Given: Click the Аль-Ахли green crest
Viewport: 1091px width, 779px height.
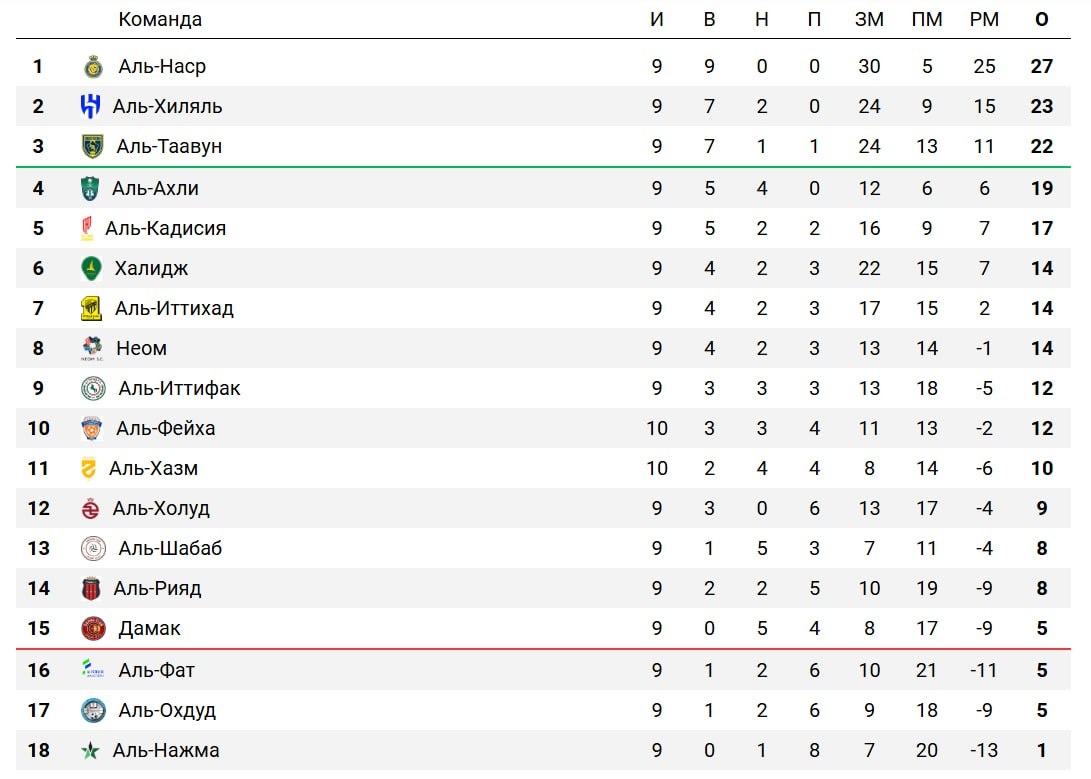Looking at the screenshot, I should tap(90, 188).
